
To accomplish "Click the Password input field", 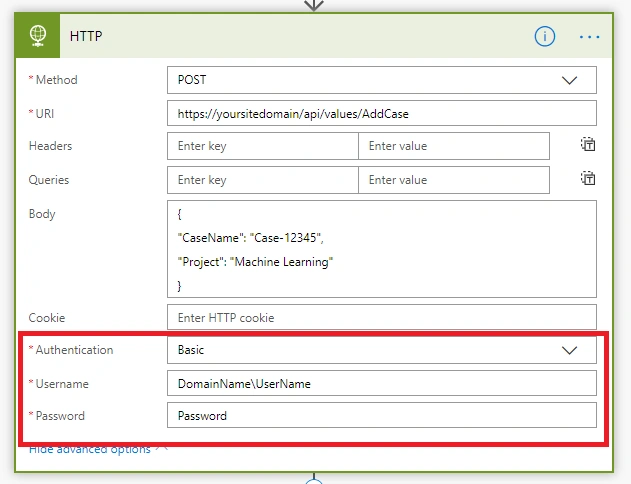I will point(381,415).
